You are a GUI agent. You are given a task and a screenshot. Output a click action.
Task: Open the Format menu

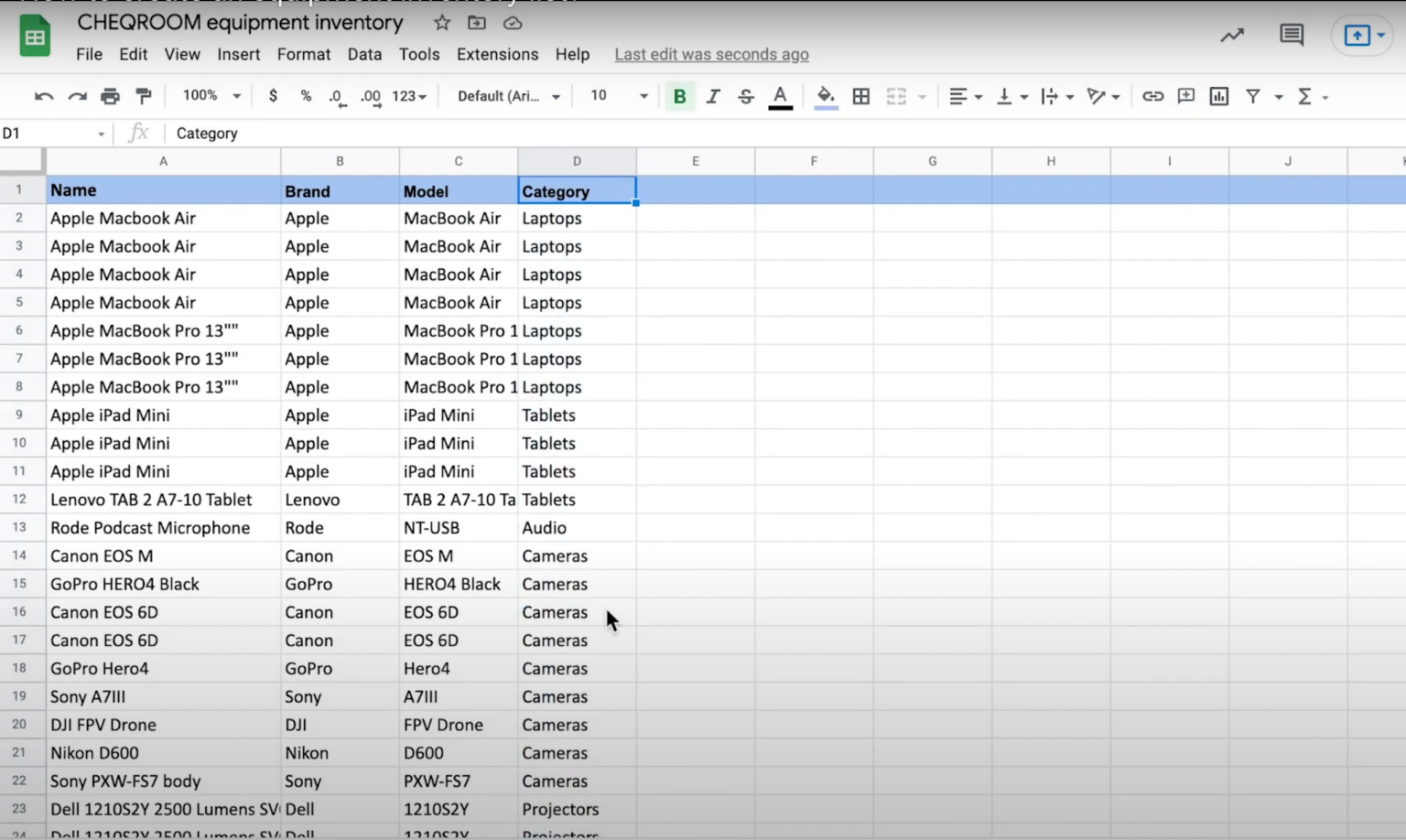pos(304,54)
